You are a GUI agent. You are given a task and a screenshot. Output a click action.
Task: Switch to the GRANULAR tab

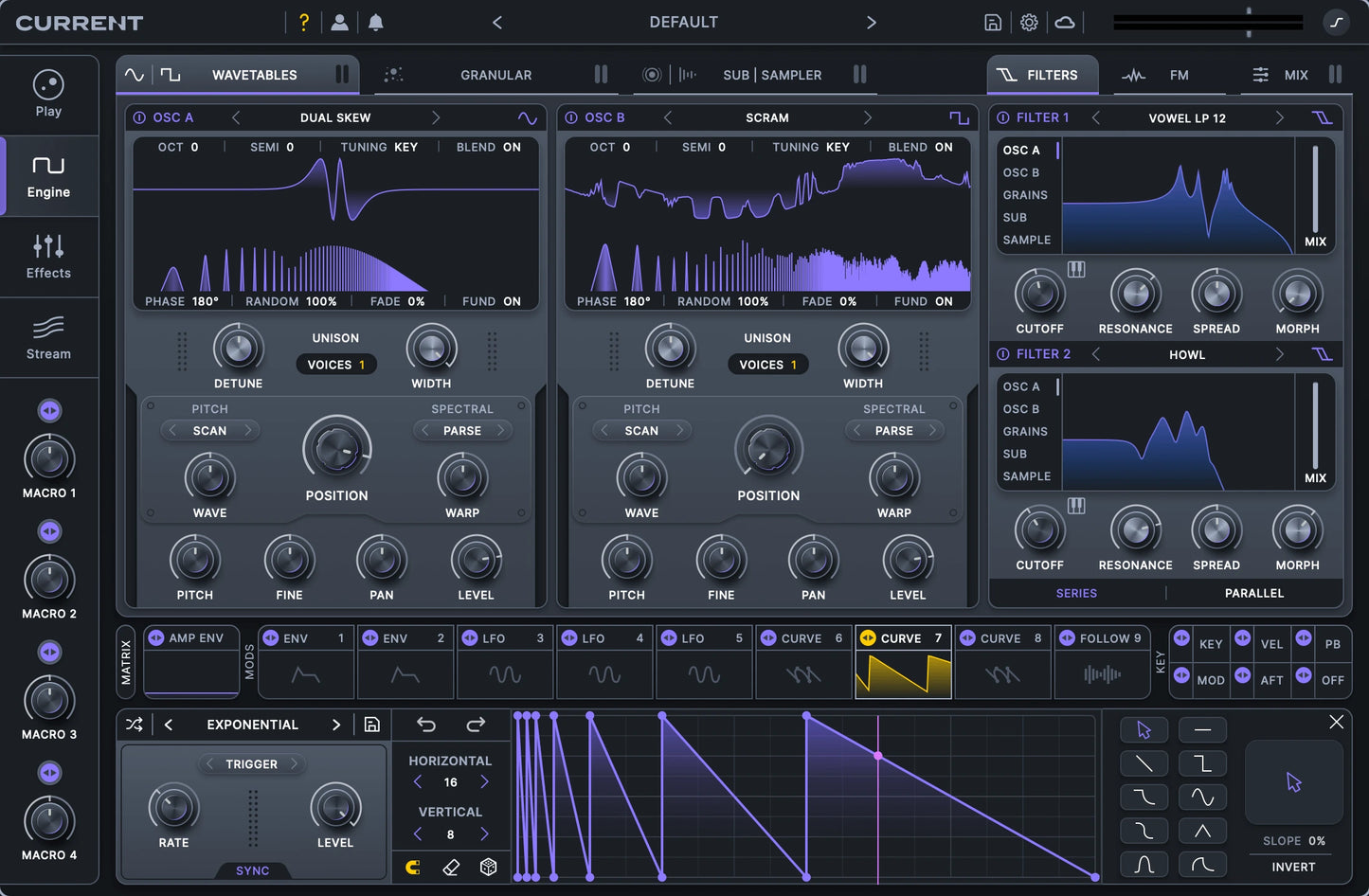tap(495, 75)
